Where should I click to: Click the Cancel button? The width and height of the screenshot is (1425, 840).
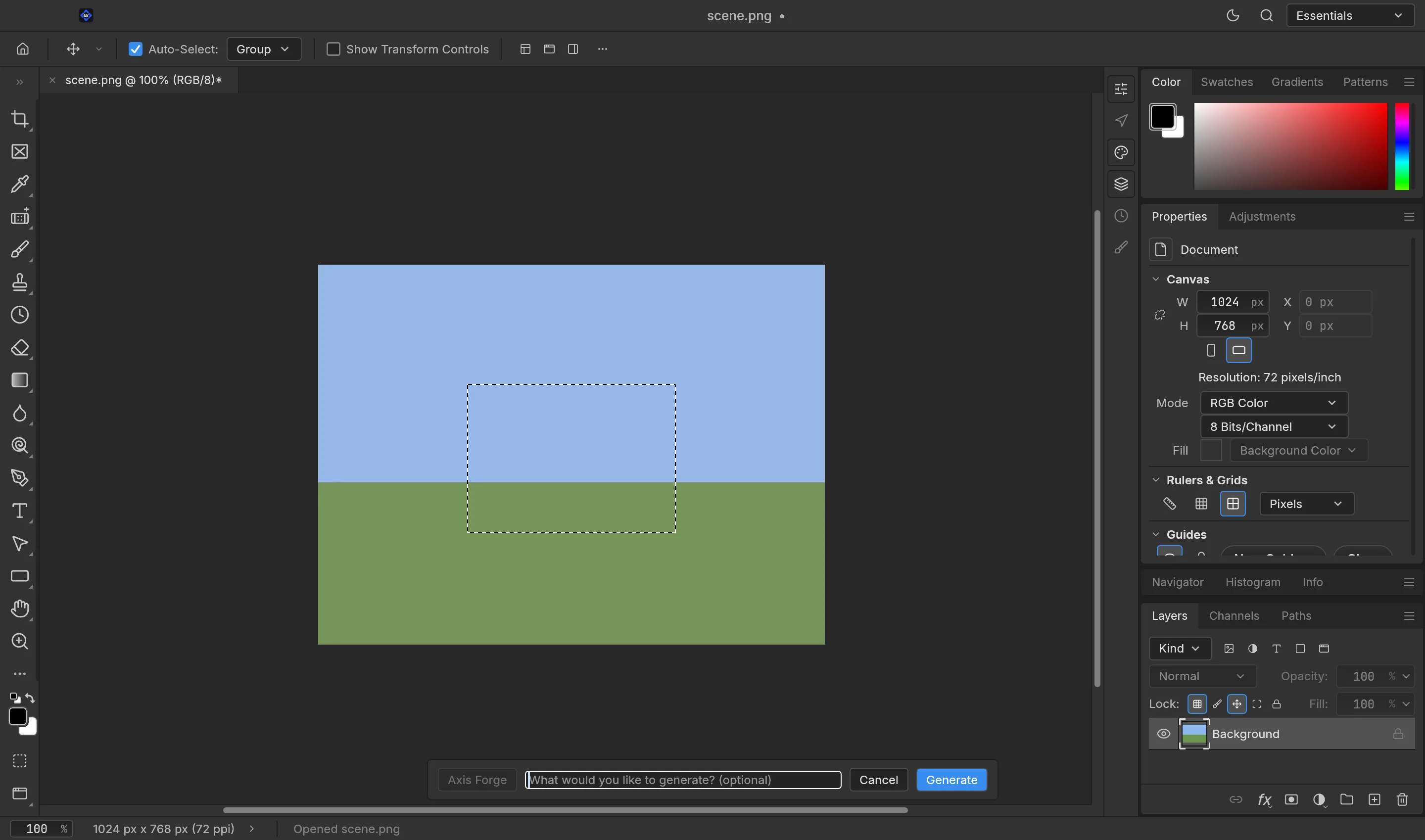click(x=878, y=780)
